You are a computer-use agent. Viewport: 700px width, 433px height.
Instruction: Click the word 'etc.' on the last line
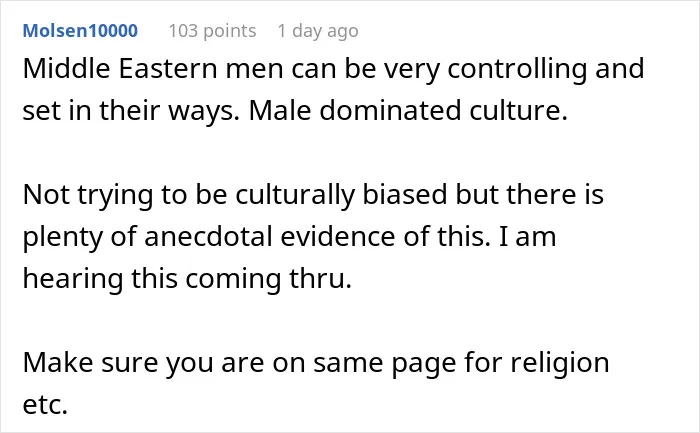45,404
